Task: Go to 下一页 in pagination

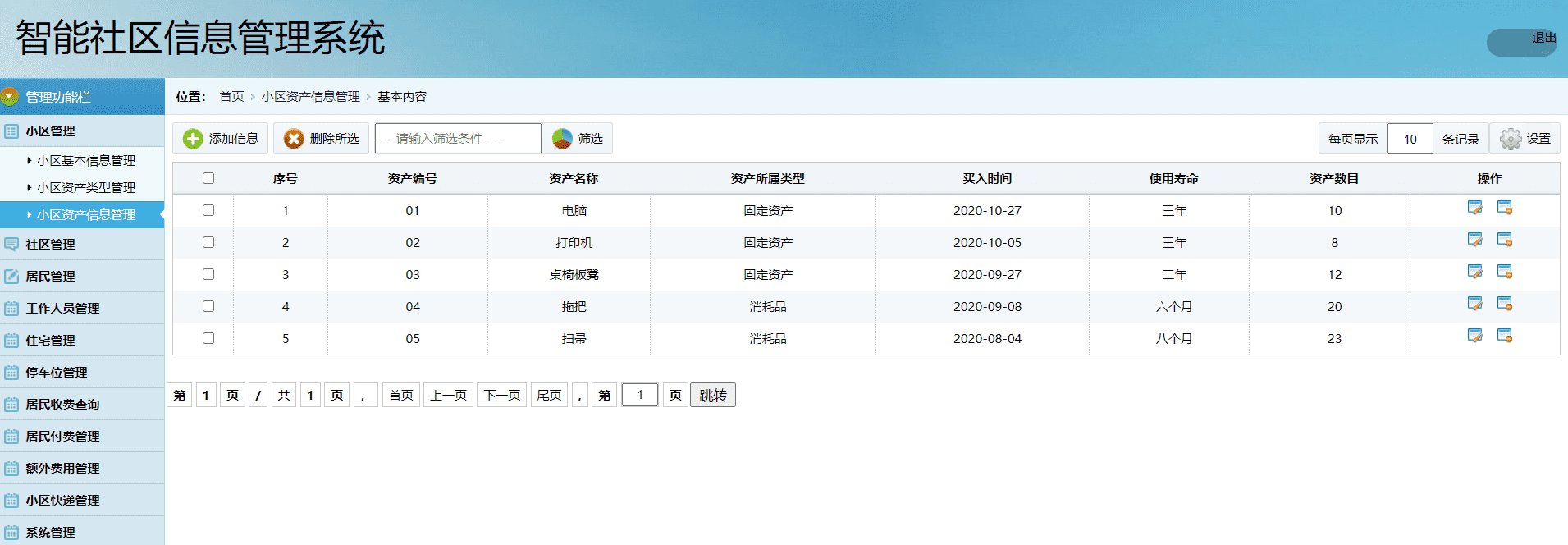Action: click(502, 395)
